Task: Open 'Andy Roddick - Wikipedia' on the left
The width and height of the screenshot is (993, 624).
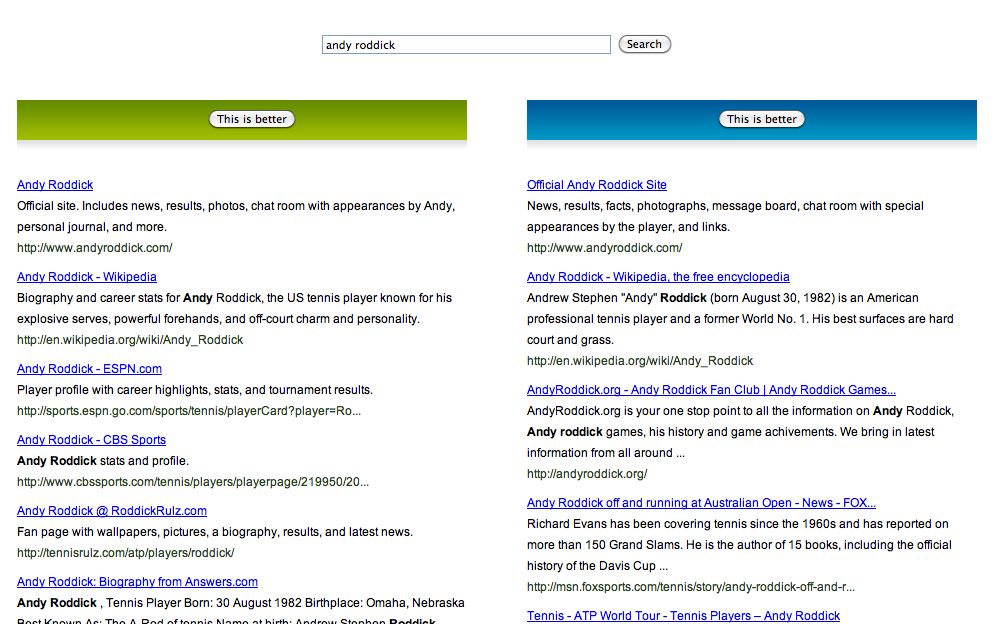Action: (x=86, y=276)
